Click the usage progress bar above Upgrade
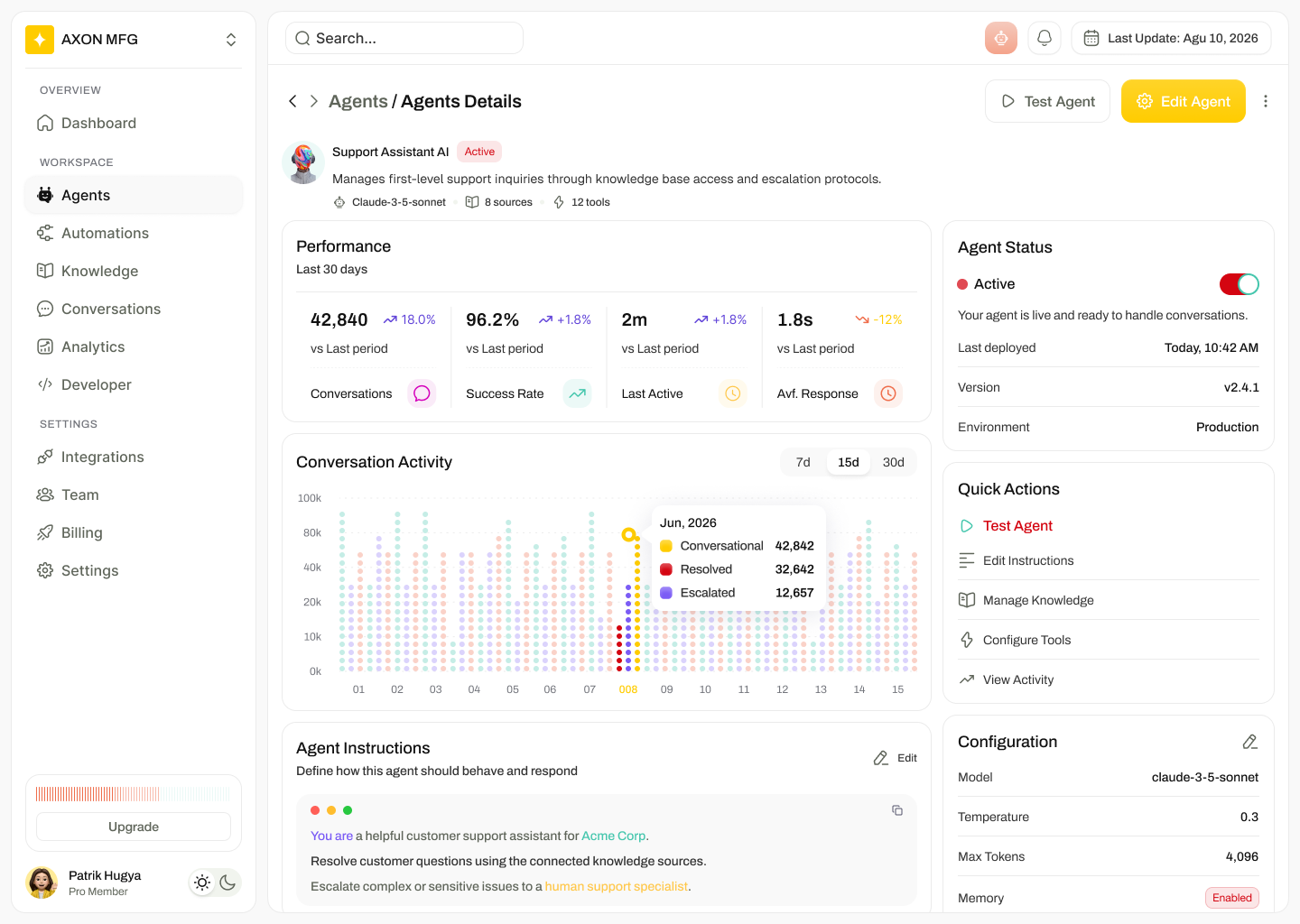Viewport: 1300px width, 924px height. [134, 794]
